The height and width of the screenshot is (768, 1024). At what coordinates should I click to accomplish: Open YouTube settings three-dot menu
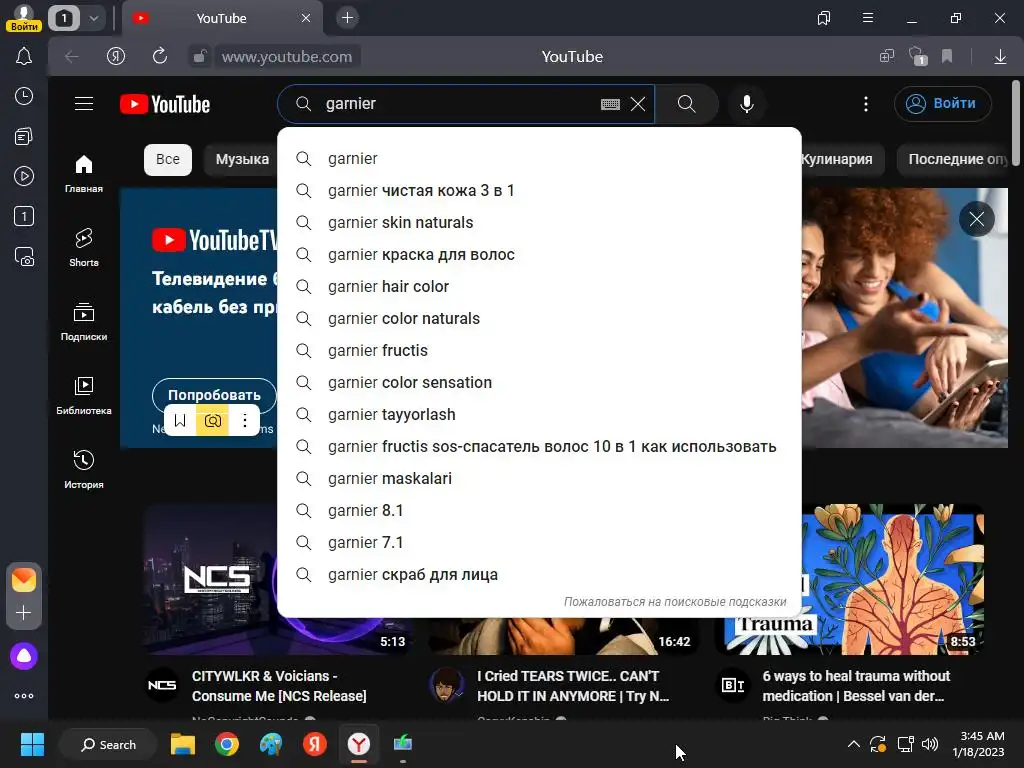pos(866,104)
